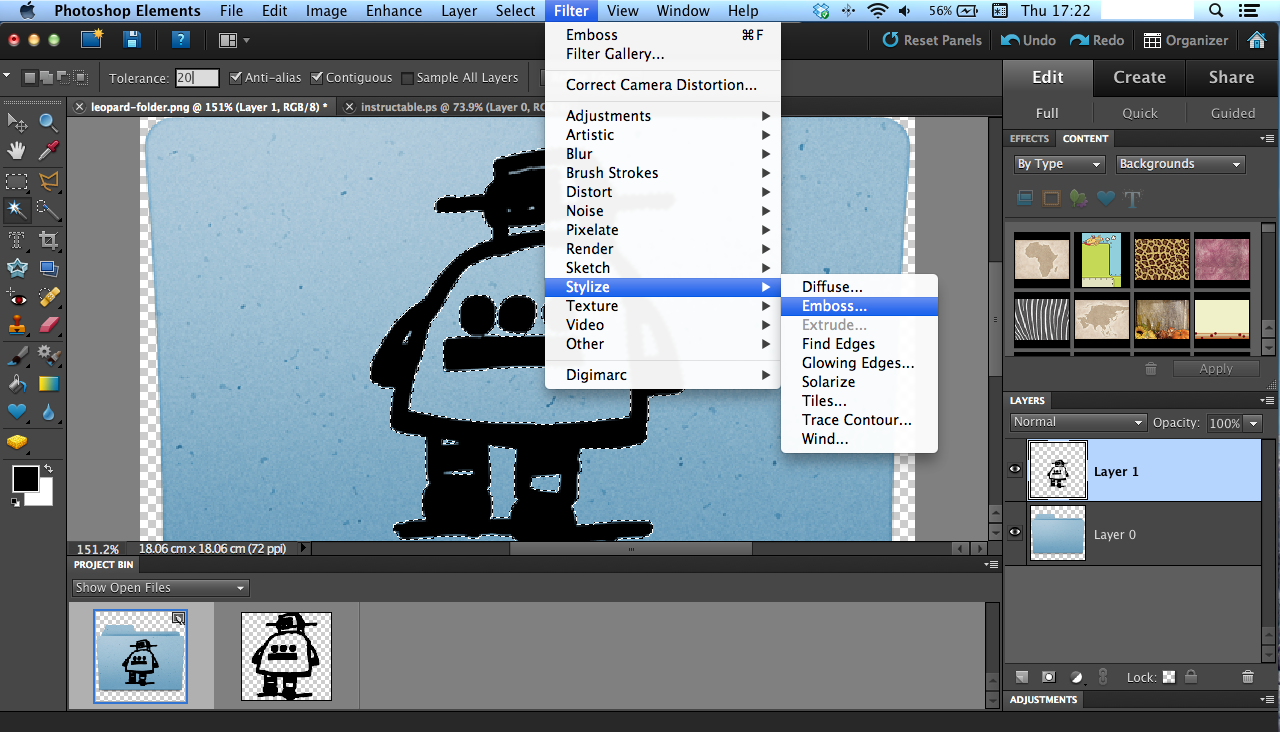Select the Paint Bucket tool

pos(17,383)
